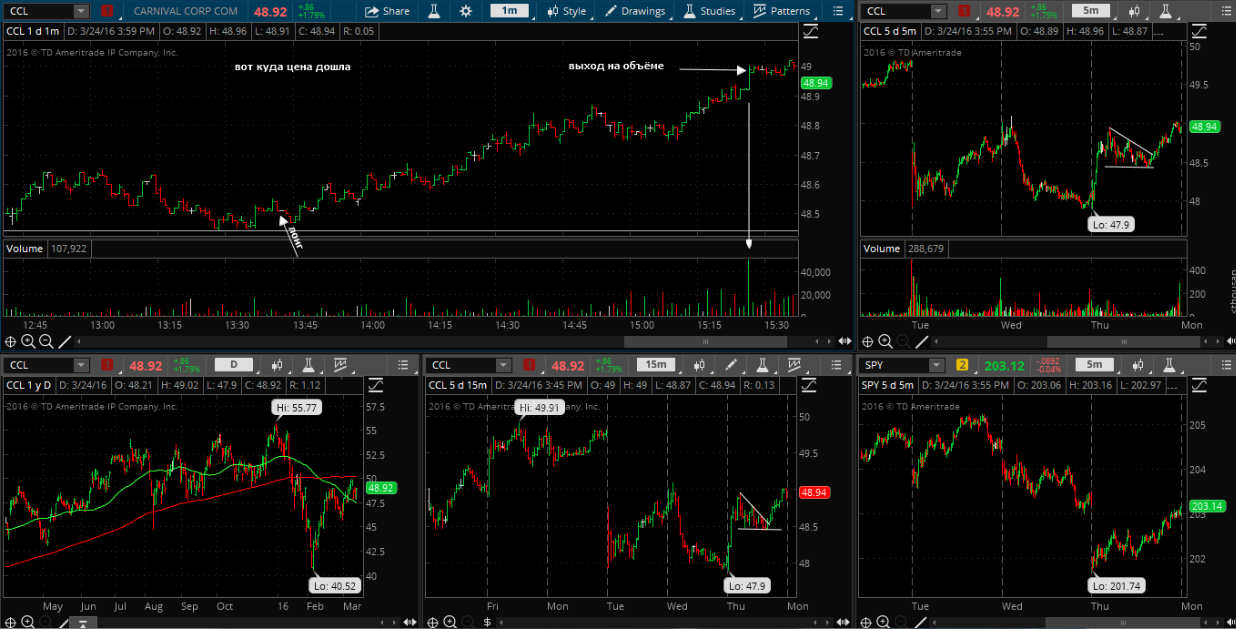Open the Drawings pencil icon on 15m chart
This screenshot has width=1236, height=629.
click(731, 365)
